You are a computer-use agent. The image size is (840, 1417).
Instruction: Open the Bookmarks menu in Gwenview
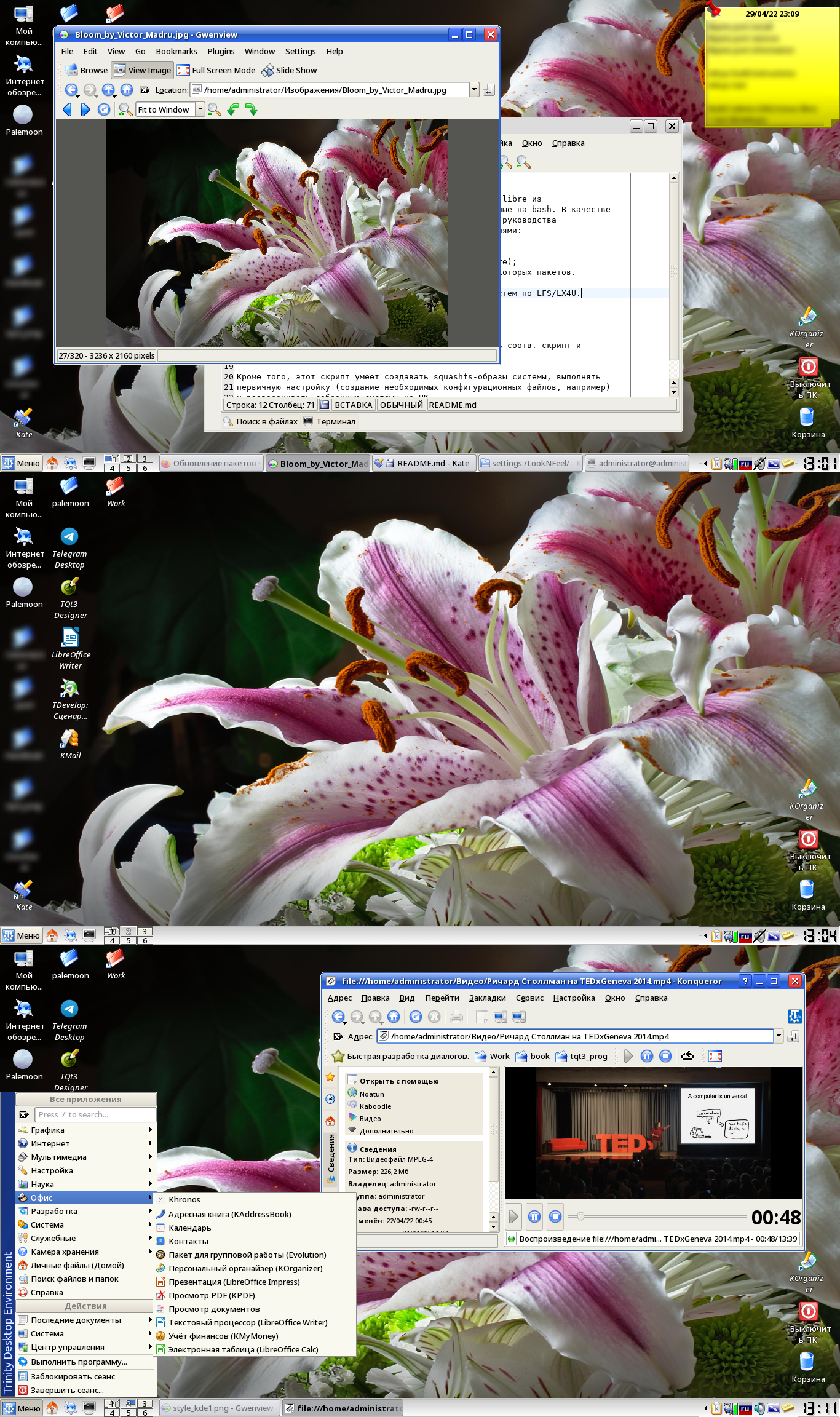pyautogui.click(x=176, y=51)
